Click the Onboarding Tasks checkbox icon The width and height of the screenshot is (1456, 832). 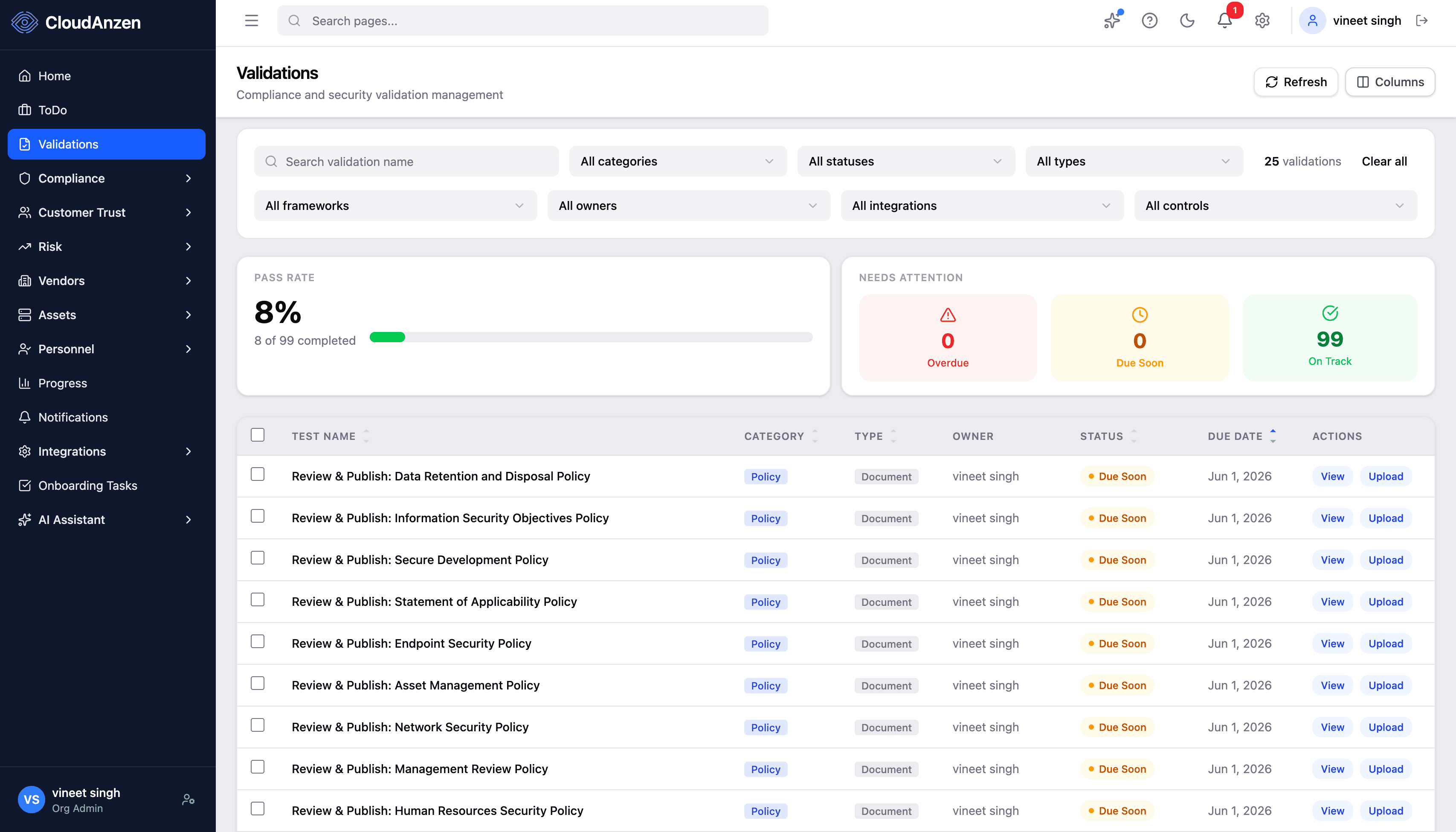(x=25, y=485)
